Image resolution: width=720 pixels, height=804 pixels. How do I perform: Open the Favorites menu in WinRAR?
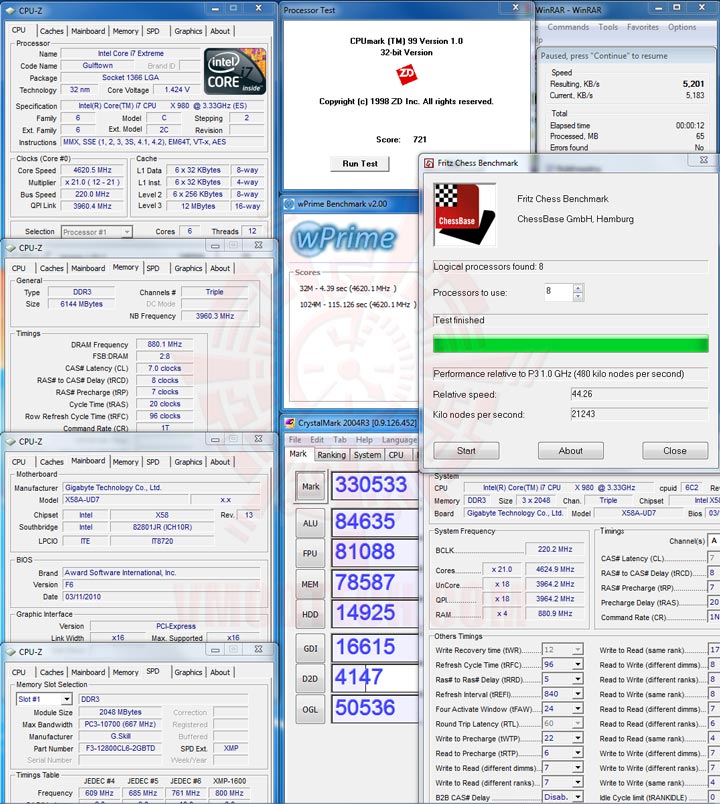tap(643, 27)
